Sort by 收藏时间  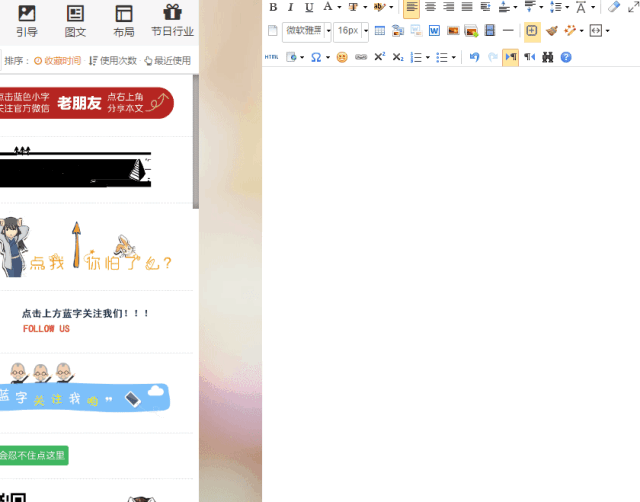[x=58, y=61]
